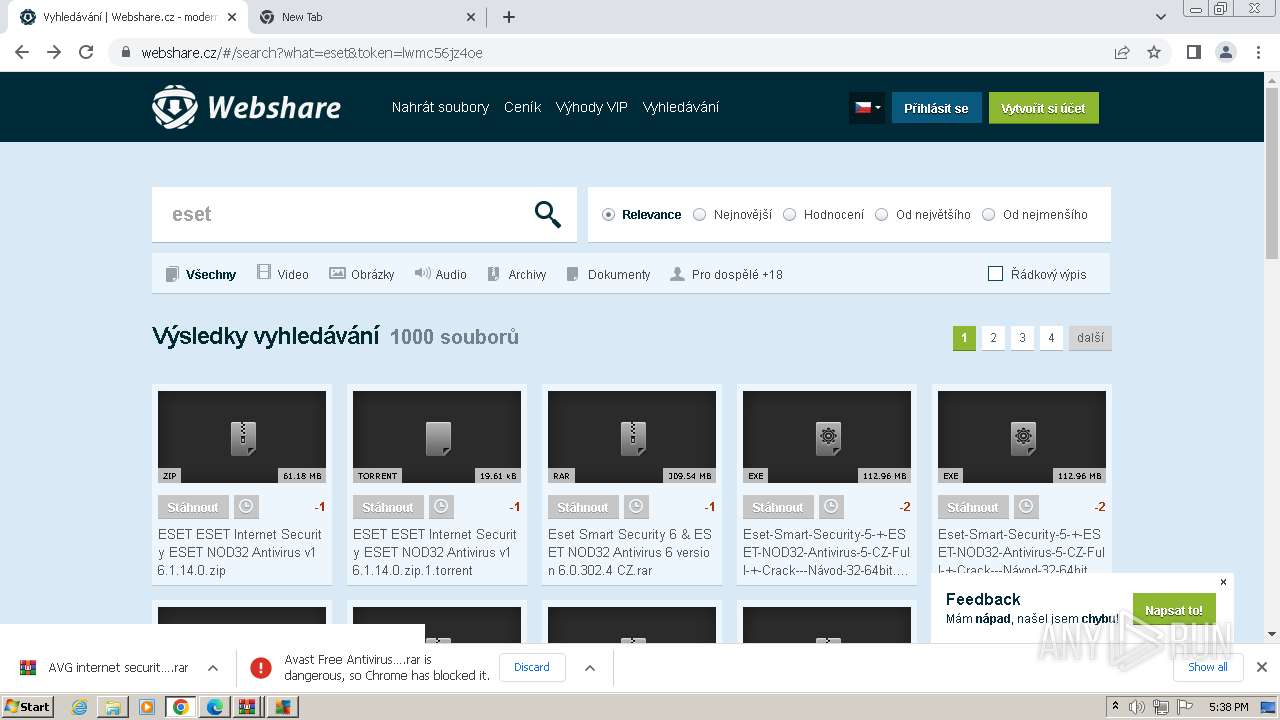Screen dimensions: 1280x720
Task: Open Nahrát soubory menu item
Action: click(440, 107)
